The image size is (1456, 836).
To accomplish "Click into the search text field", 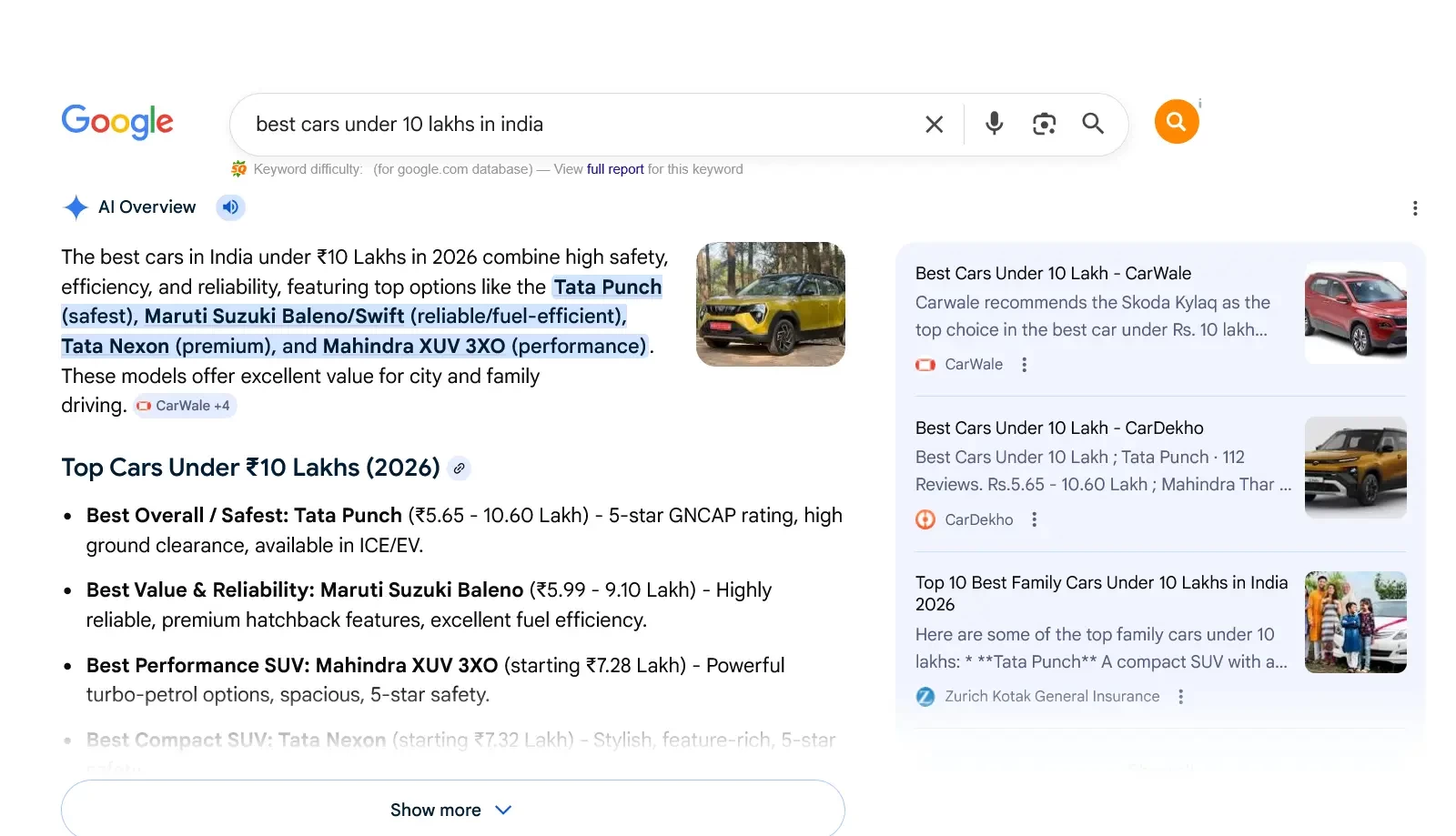I will [x=573, y=125].
